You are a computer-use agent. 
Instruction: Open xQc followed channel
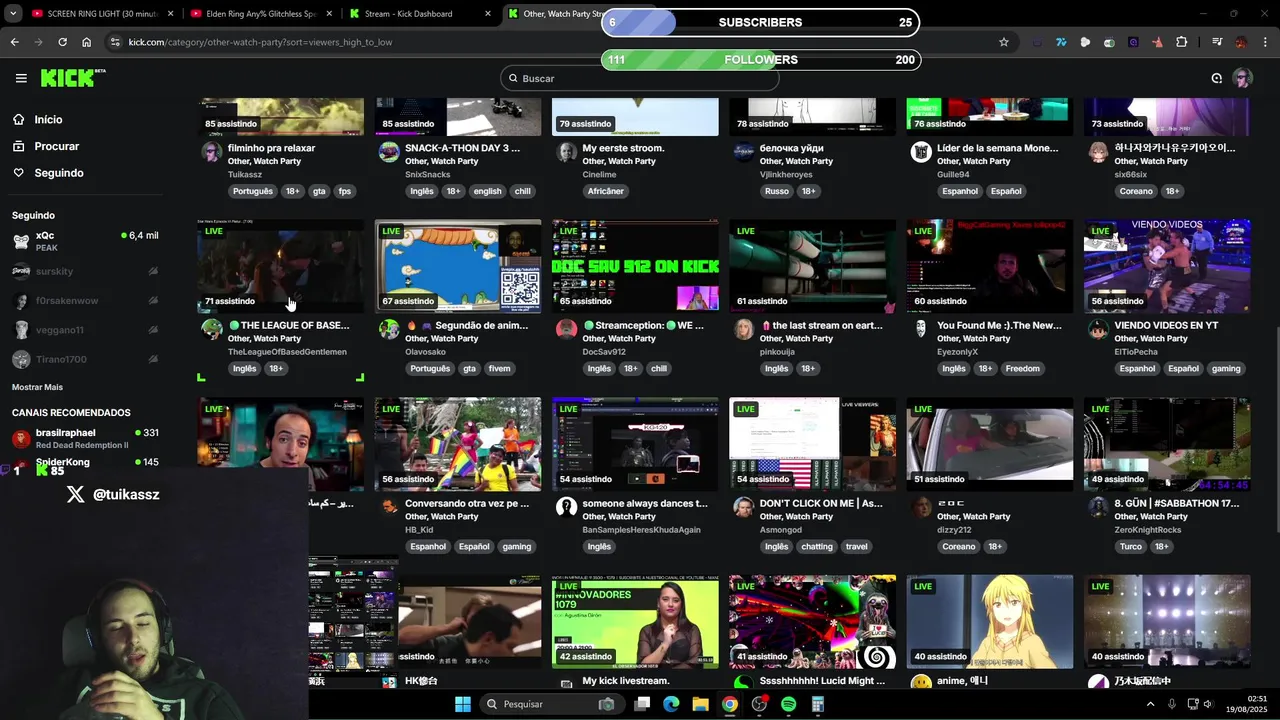click(x=85, y=240)
